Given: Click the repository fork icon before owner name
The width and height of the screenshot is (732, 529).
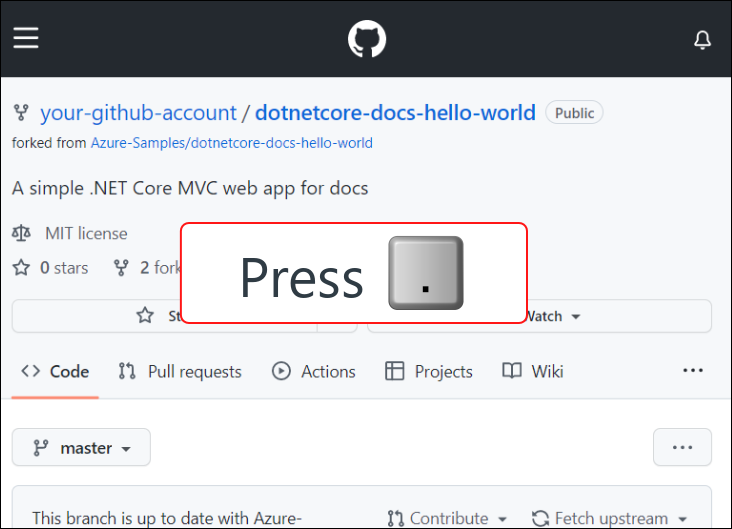Looking at the screenshot, I should 21,113.
